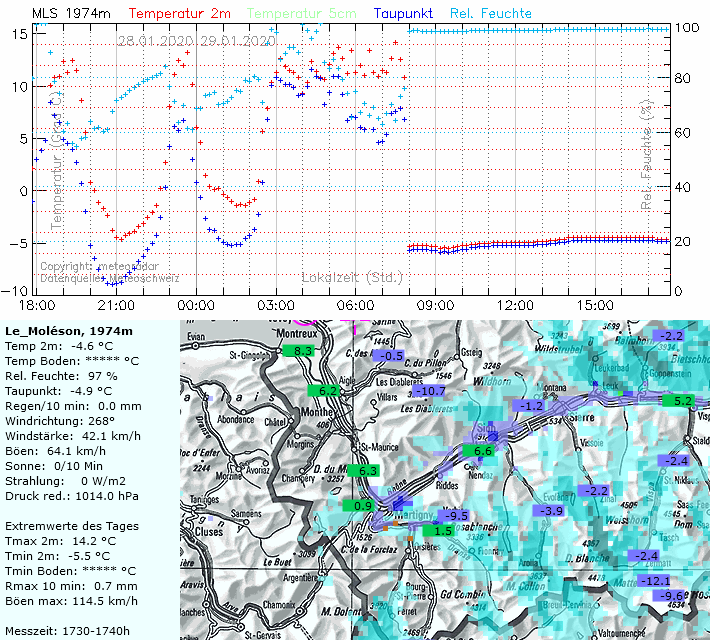Click the 1.5 label near Orsières
710x640 pixels.
click(439, 530)
